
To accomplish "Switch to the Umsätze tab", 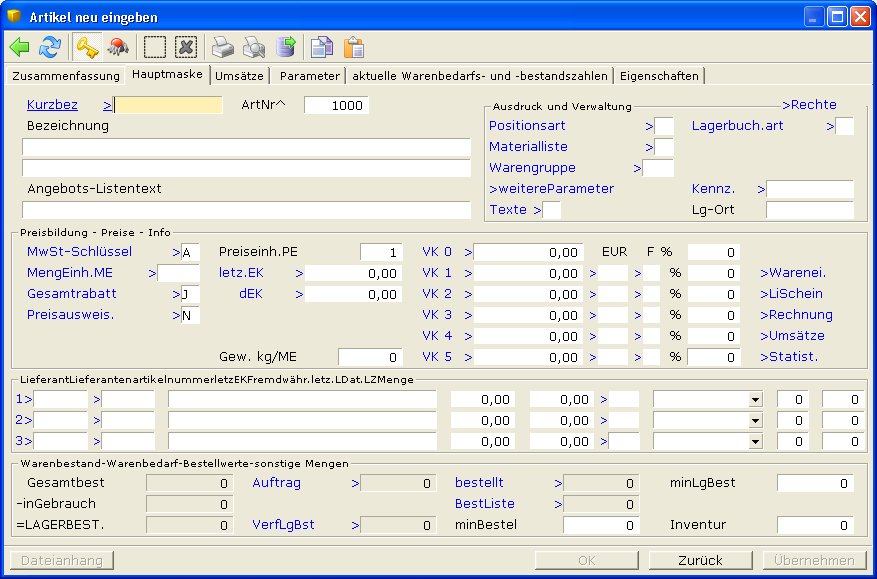I will click(x=240, y=75).
